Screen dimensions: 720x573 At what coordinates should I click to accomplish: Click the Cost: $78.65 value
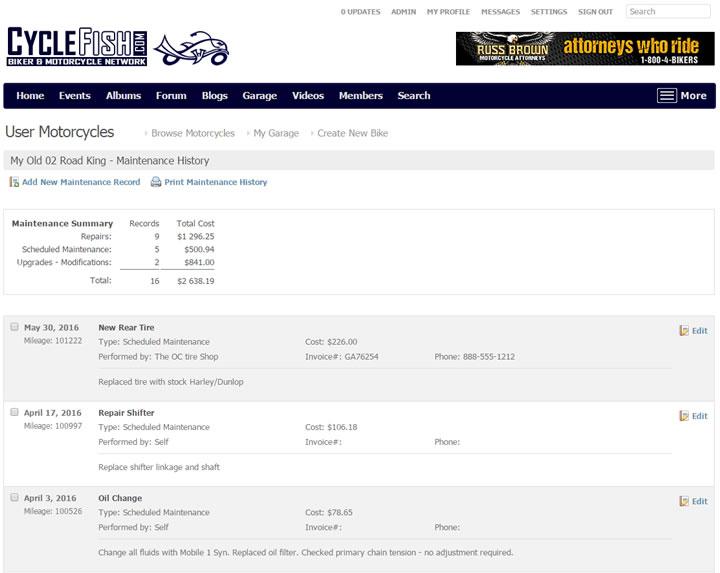329,512
